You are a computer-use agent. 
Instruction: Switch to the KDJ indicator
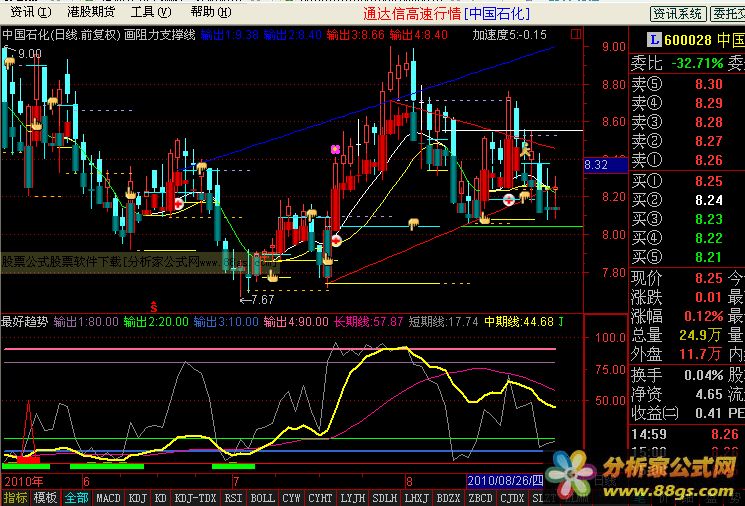click(138, 498)
